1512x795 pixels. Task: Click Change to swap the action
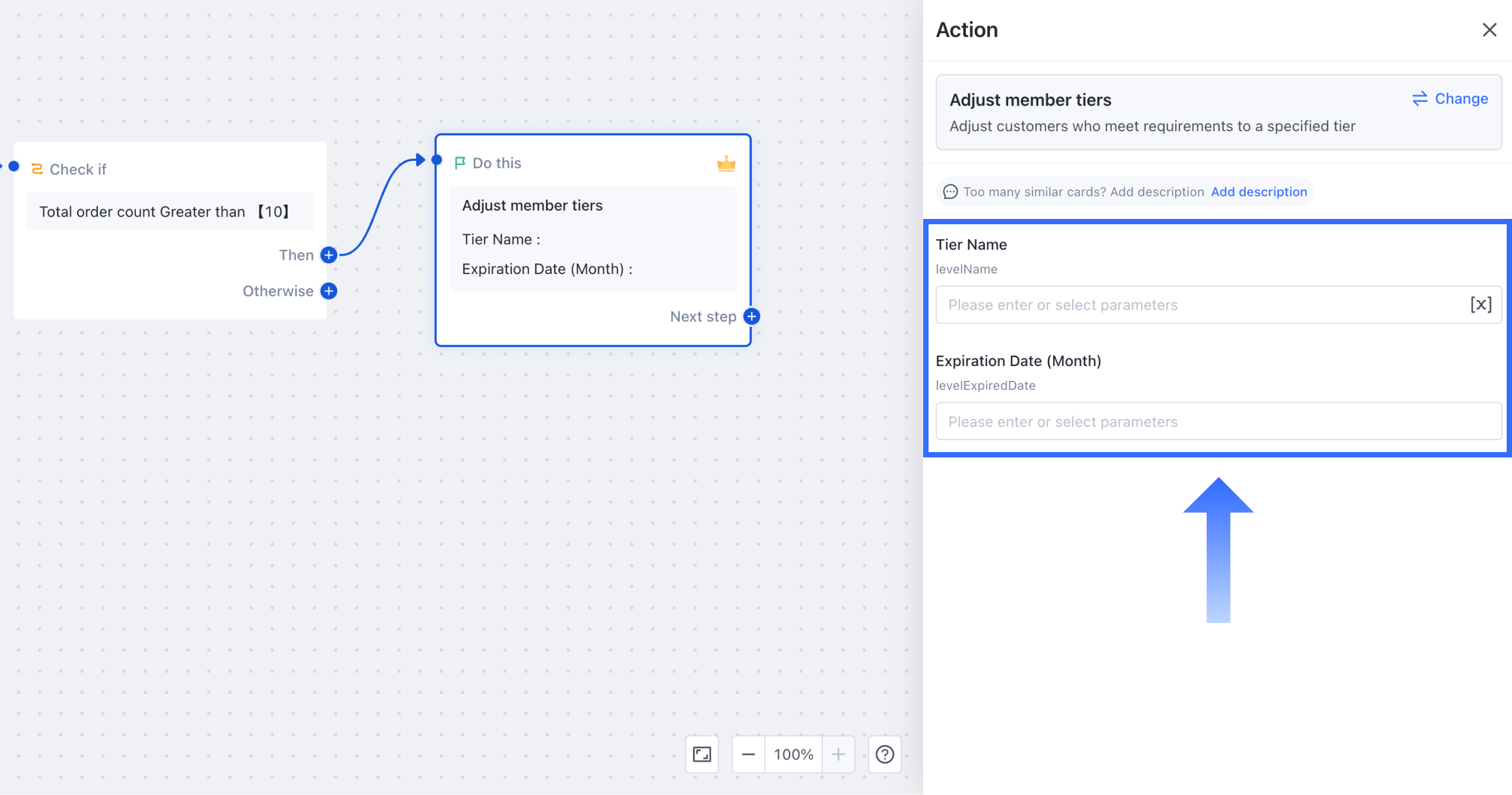click(1450, 98)
